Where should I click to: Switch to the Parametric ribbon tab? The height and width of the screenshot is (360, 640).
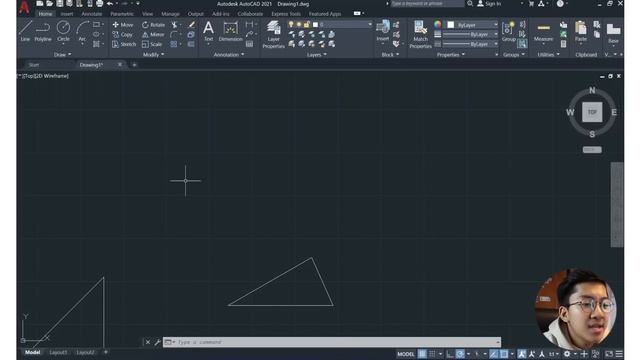tap(122, 14)
